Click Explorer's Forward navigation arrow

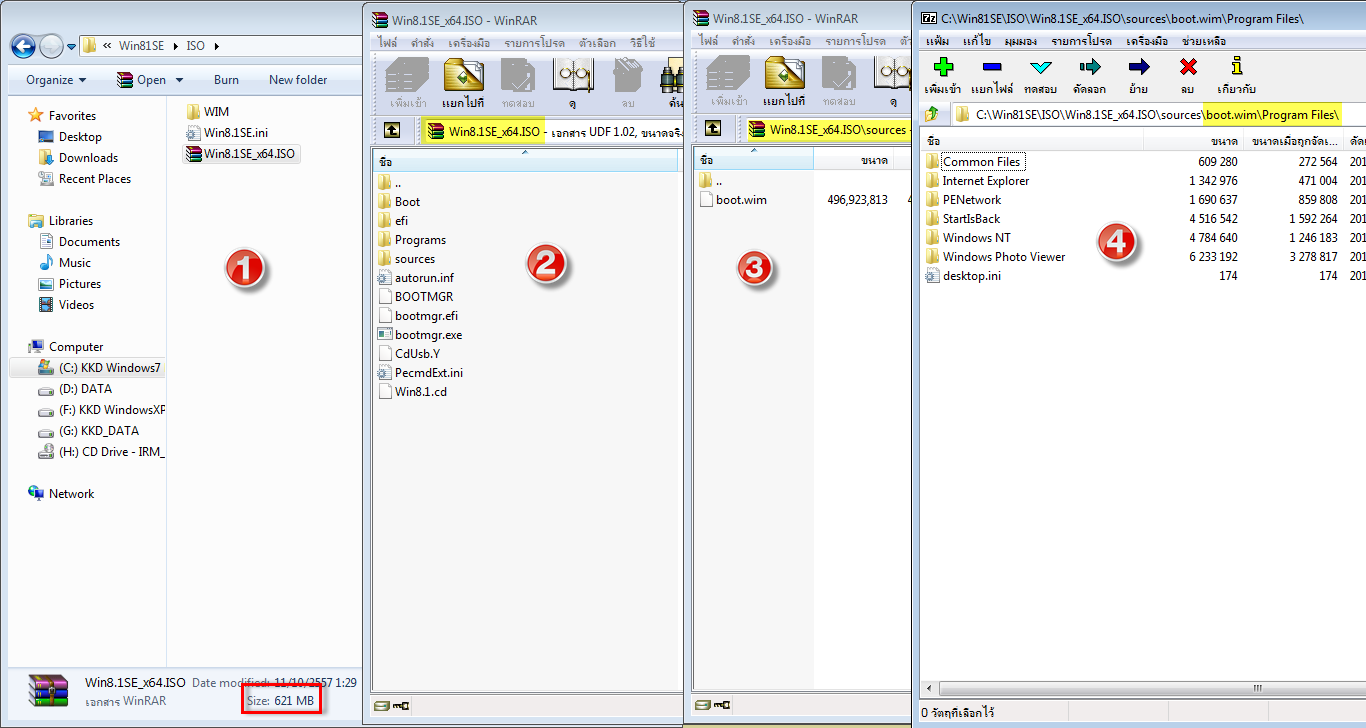(50, 45)
